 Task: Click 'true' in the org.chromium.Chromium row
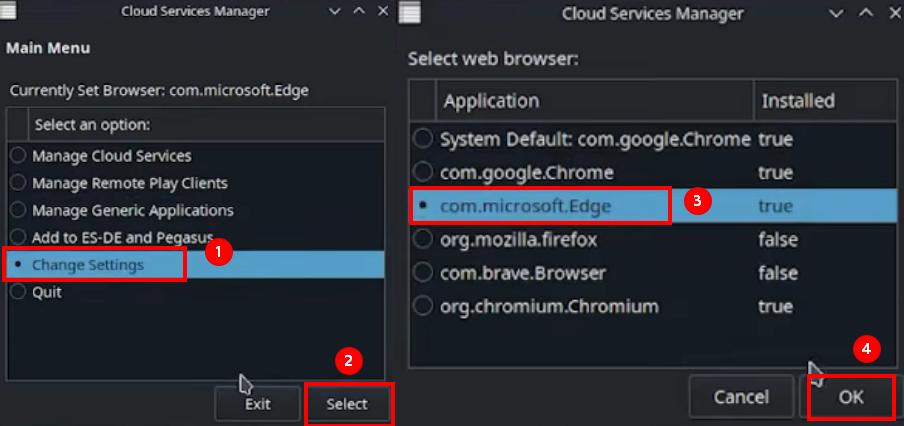pyautogui.click(x=775, y=306)
